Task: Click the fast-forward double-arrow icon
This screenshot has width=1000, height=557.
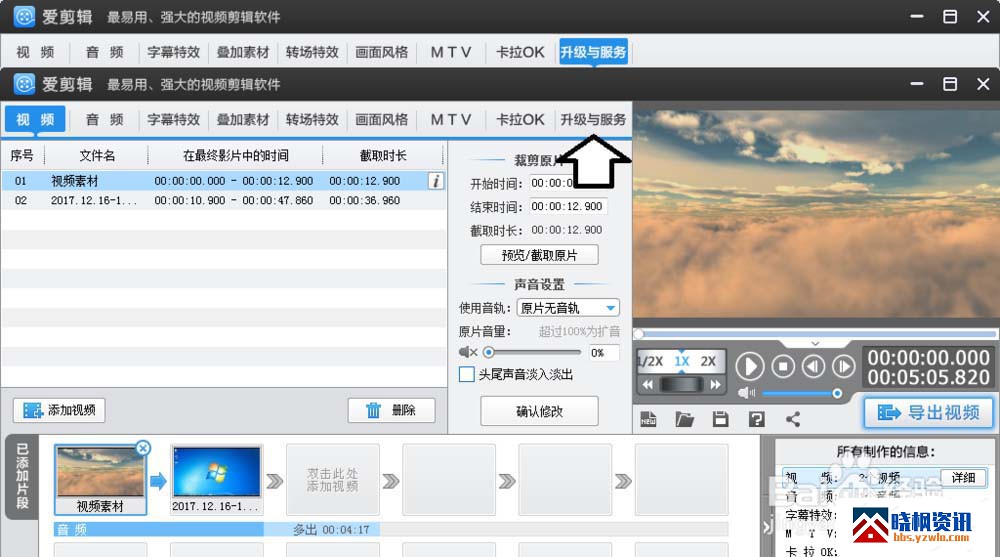Action: point(716,385)
